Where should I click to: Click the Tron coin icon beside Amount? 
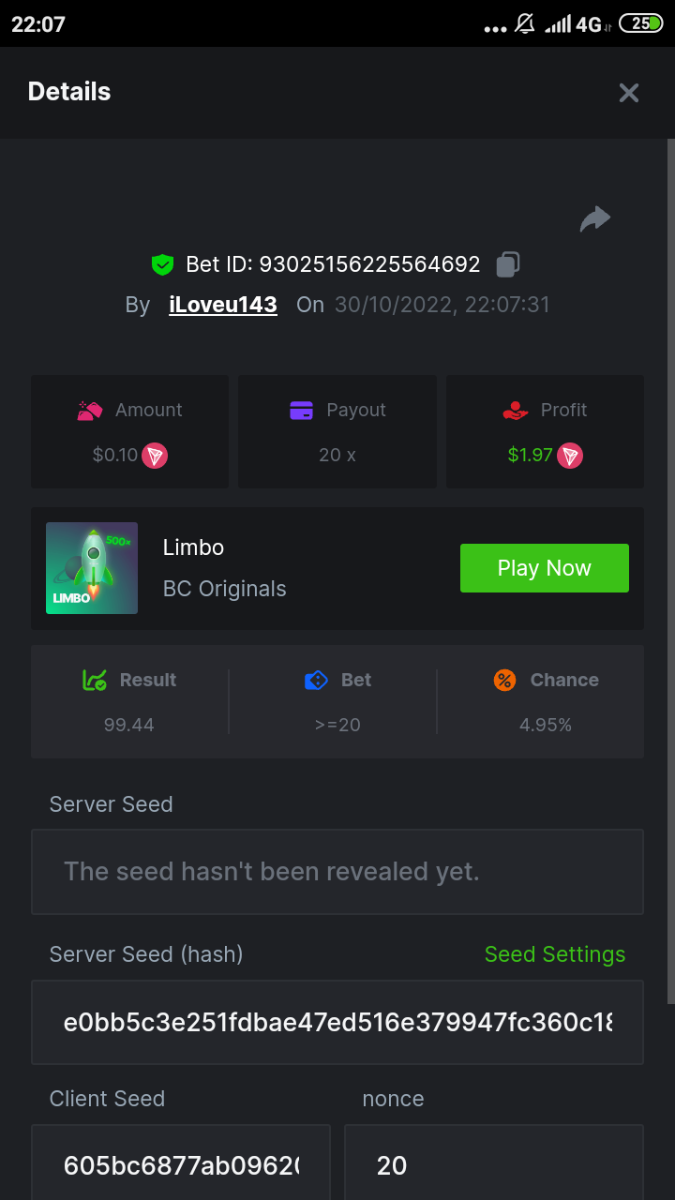pyautogui.click(x=154, y=456)
